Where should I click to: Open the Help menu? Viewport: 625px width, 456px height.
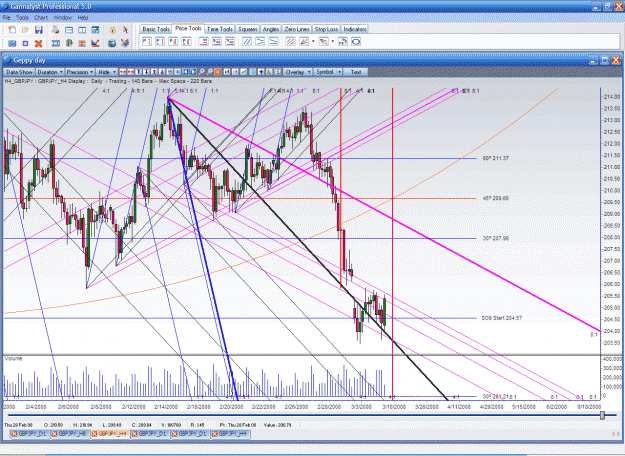(x=83, y=18)
